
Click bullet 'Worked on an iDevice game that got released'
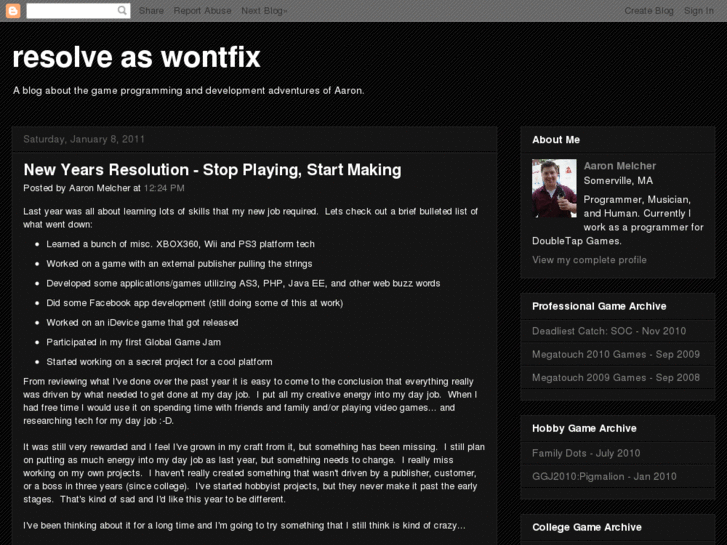pos(142,323)
